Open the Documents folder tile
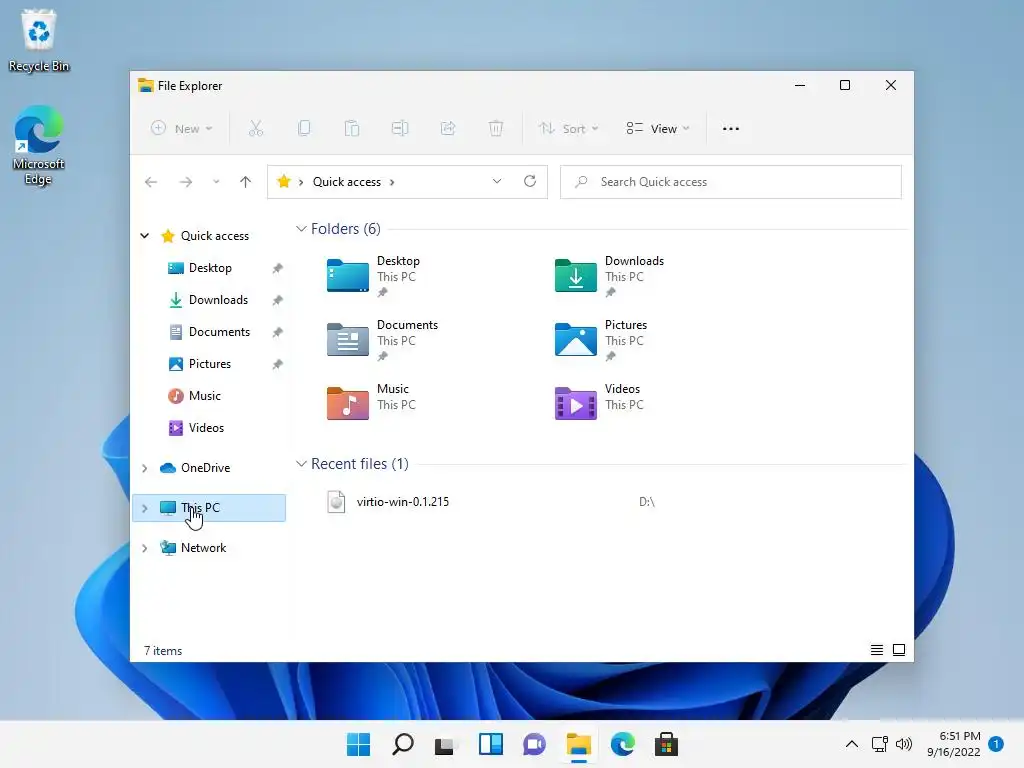 pos(382,340)
